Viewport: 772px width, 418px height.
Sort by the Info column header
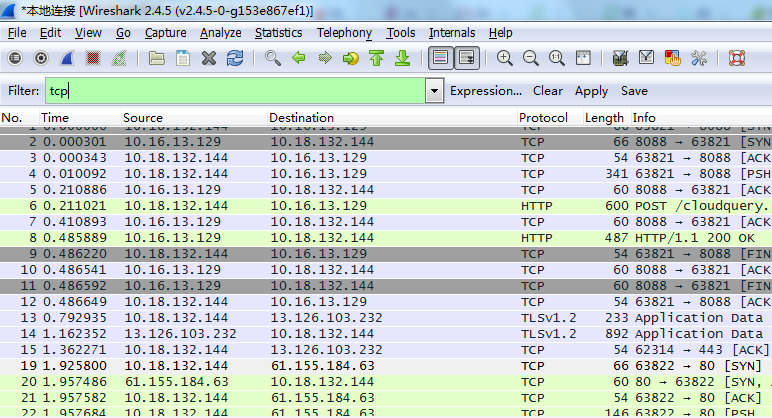click(x=702, y=118)
